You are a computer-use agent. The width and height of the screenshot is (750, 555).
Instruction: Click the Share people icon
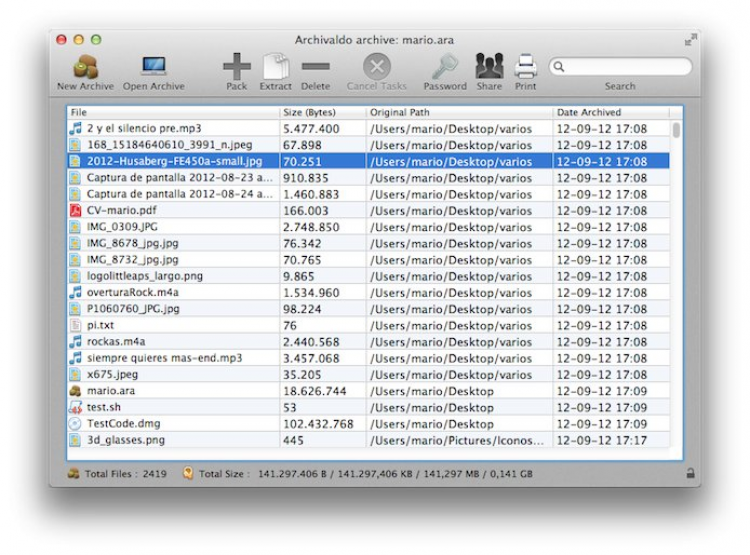pos(489,67)
